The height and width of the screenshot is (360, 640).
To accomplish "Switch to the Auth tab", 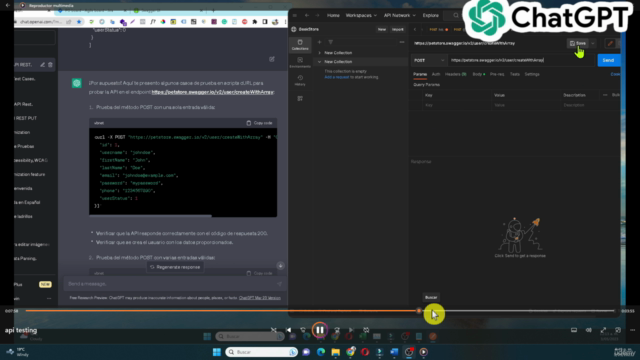I will pos(436,74).
